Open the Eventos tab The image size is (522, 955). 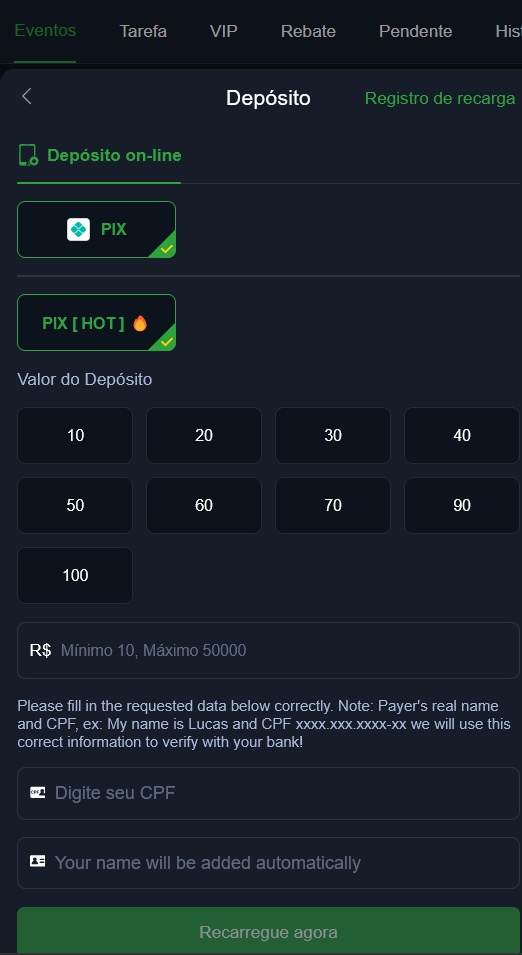45,30
